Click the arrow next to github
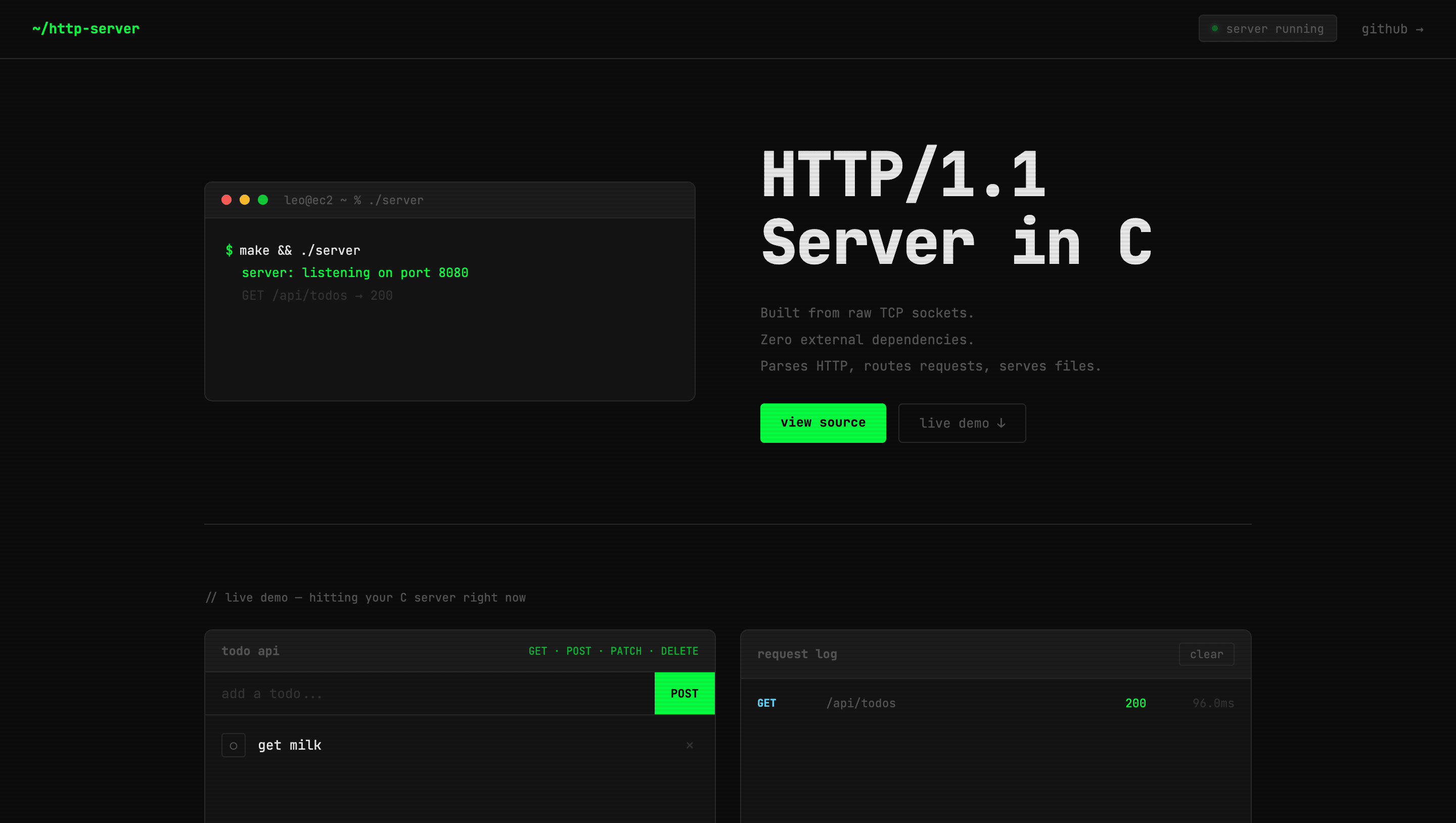 click(1419, 29)
